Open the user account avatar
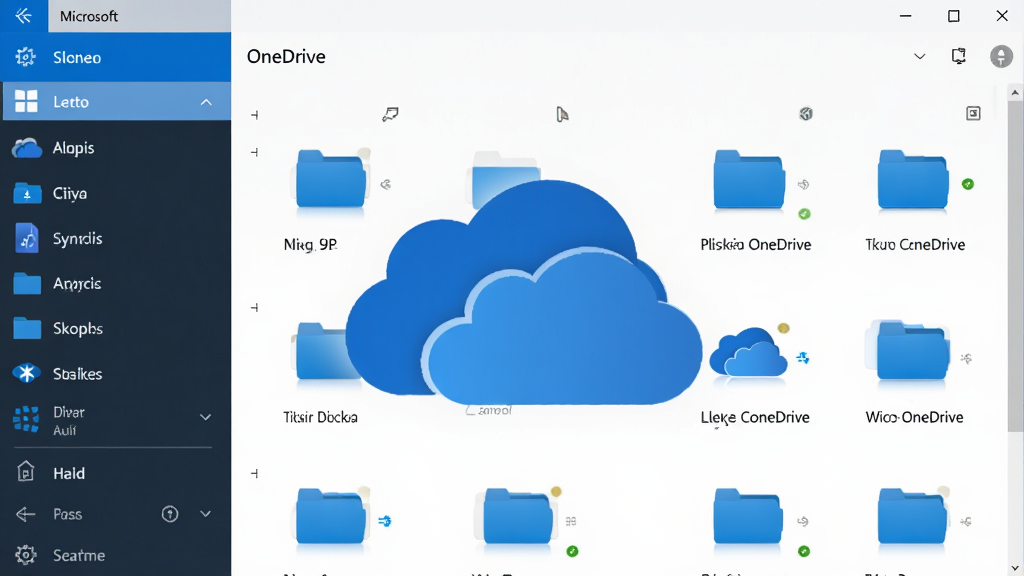1024x576 pixels. [1001, 56]
